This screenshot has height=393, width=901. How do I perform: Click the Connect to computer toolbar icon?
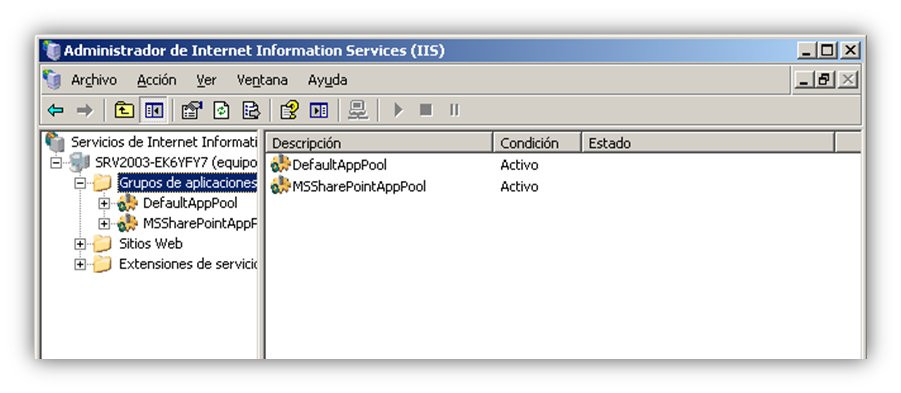click(x=358, y=110)
